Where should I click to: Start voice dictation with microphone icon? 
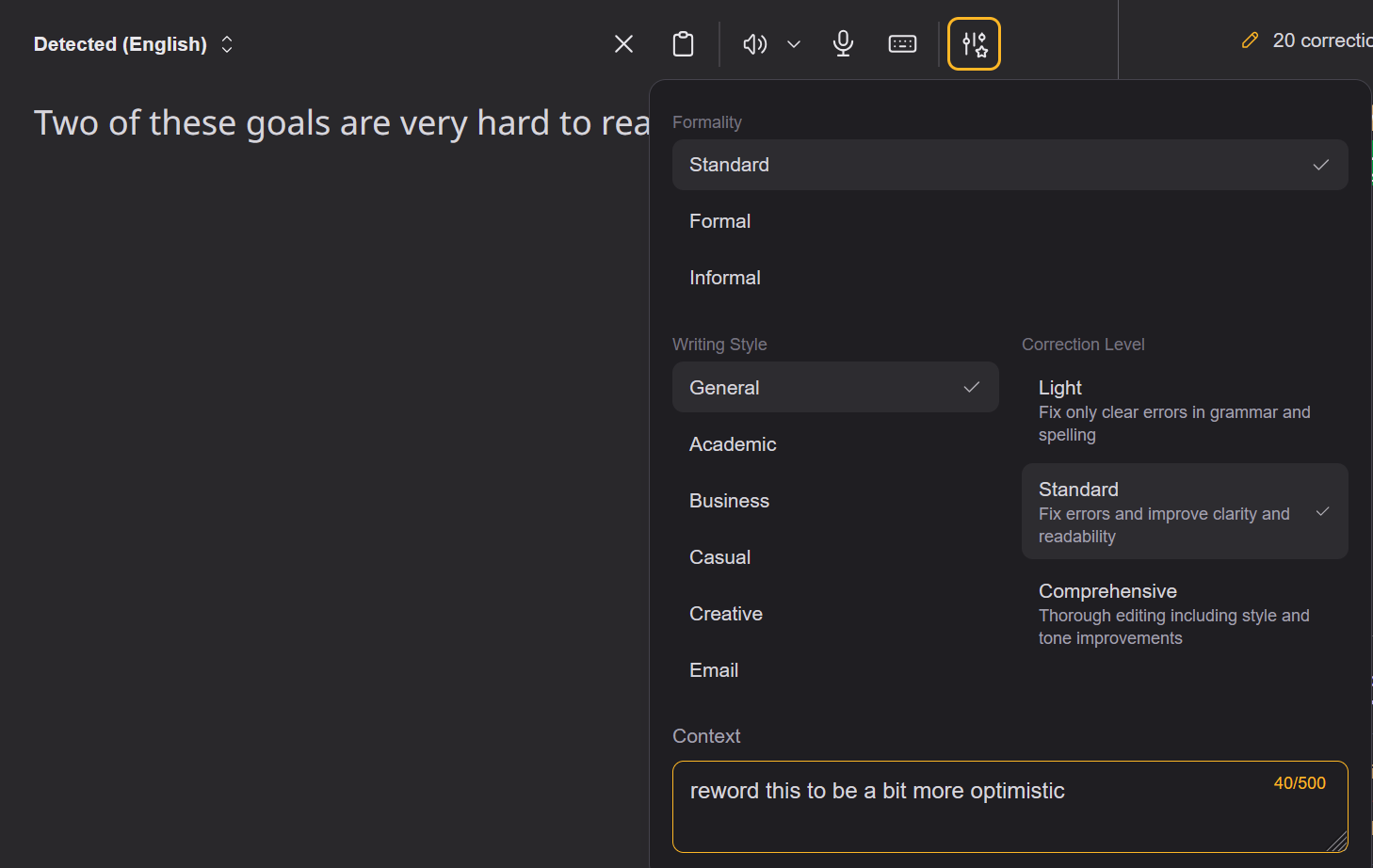[x=843, y=44]
